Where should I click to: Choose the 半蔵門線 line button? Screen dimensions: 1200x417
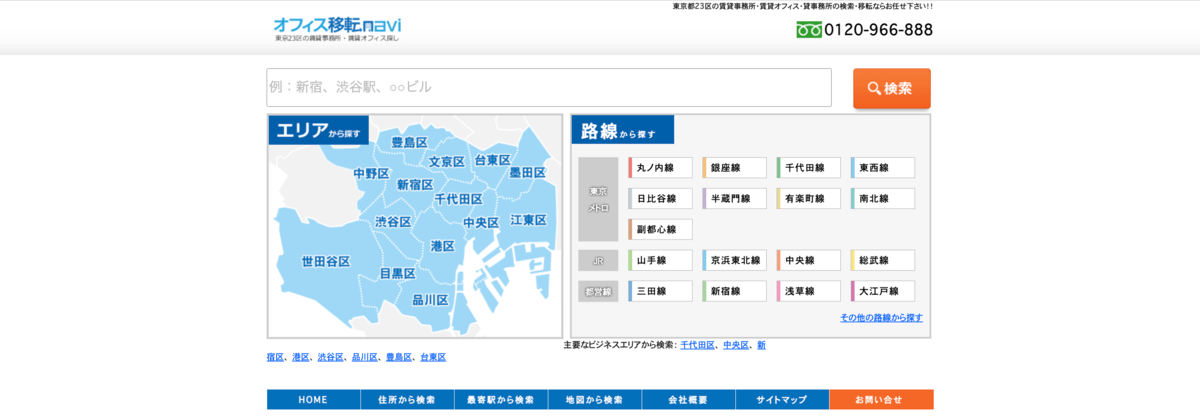coord(734,198)
